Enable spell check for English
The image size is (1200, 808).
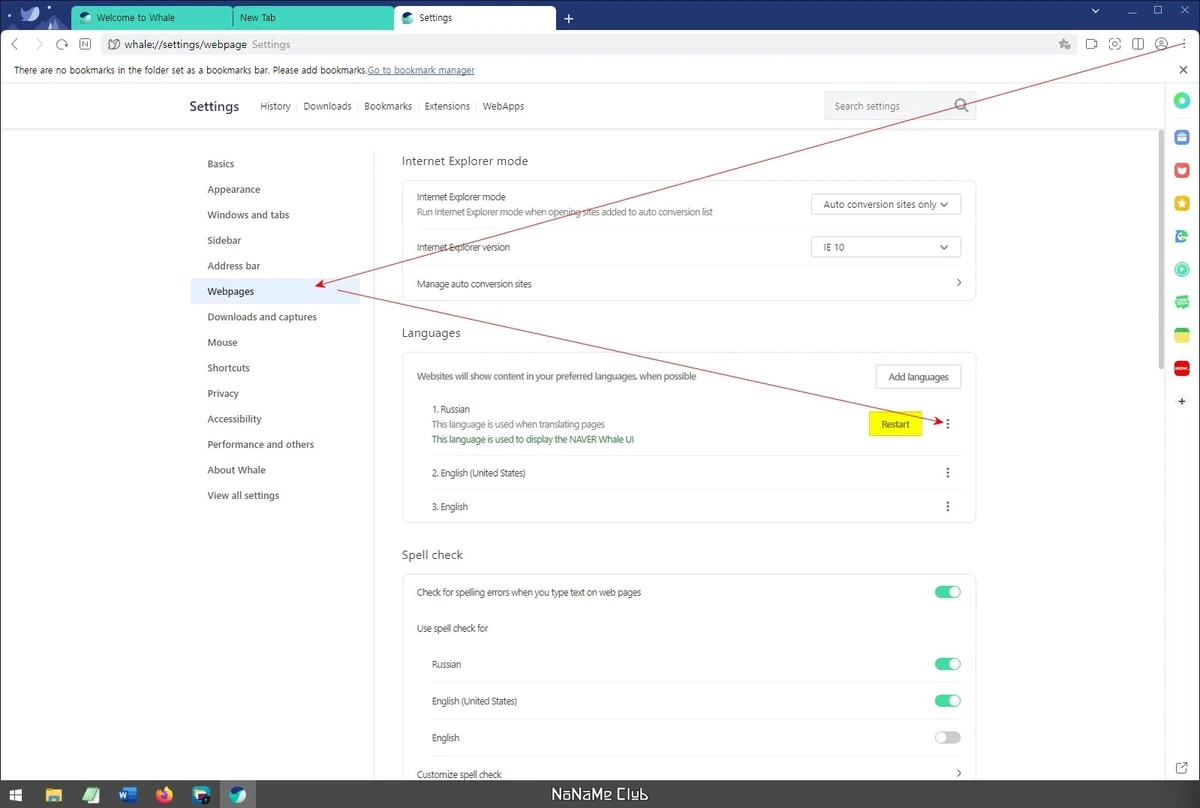click(x=947, y=737)
